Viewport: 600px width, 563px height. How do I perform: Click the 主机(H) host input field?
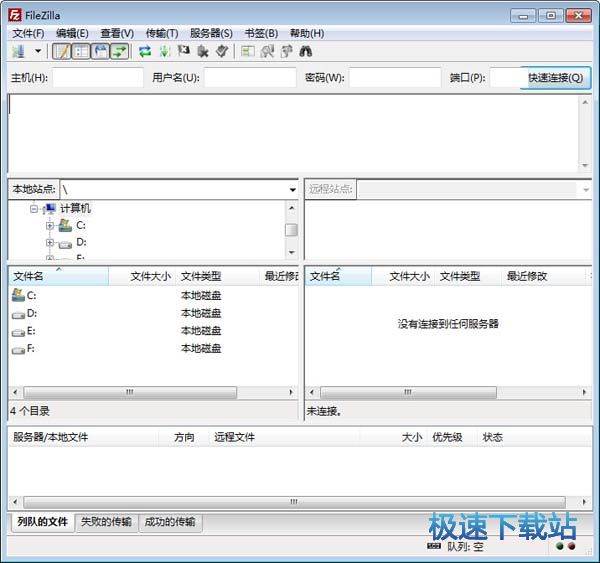[x=97, y=78]
